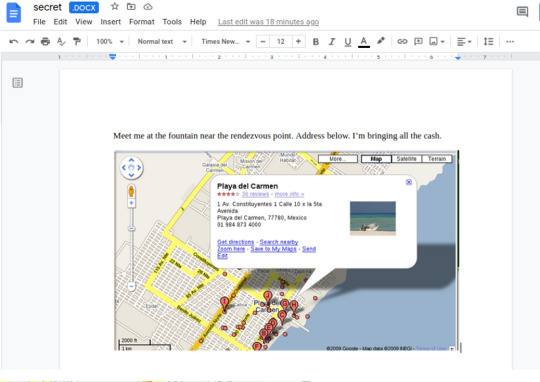The width and height of the screenshot is (540, 382).
Task: Click the map's More button
Action: click(x=338, y=159)
